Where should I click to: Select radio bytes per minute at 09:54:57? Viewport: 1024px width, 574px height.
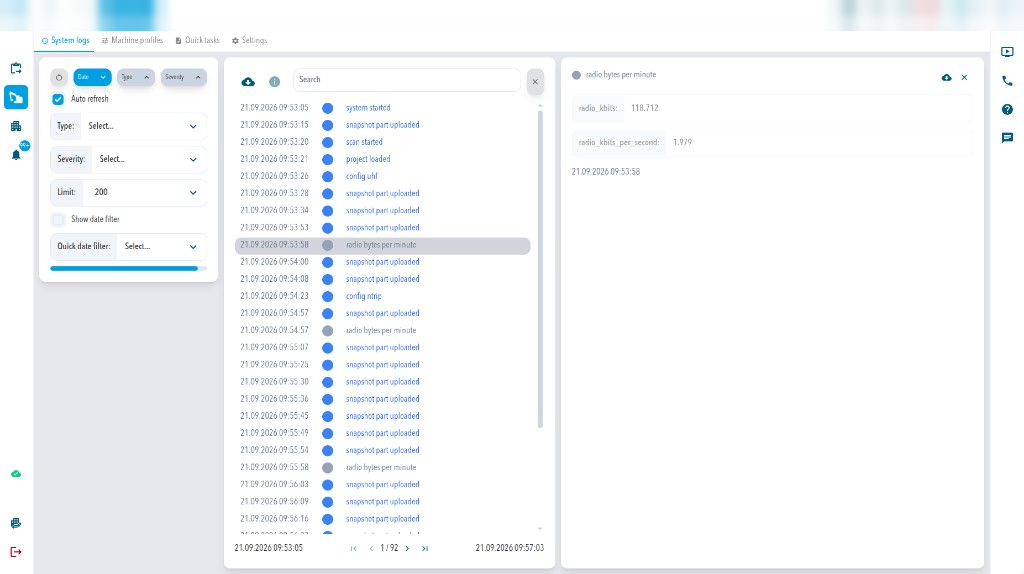point(383,330)
